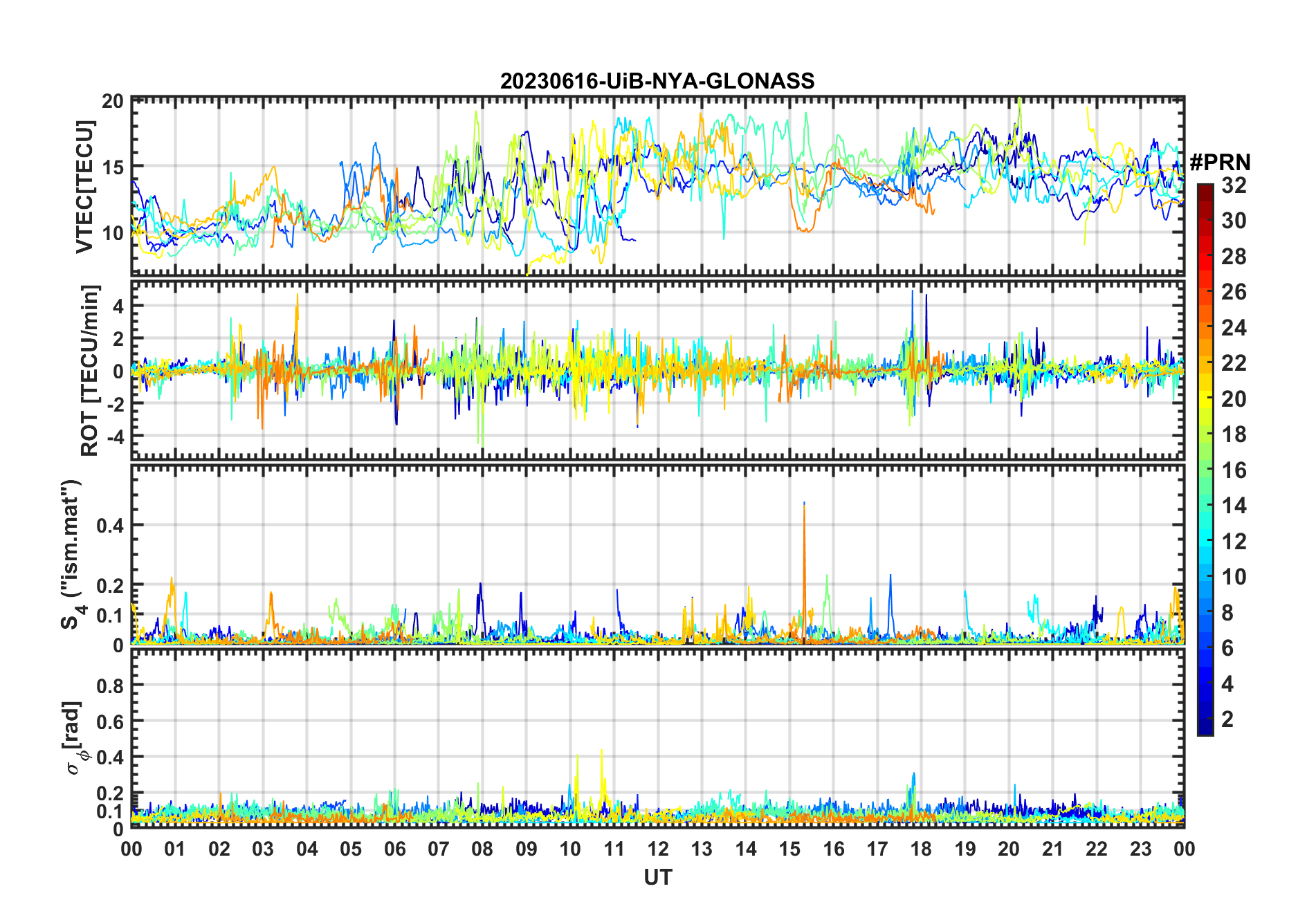Click the S4 ("ism.mat") axis label
The height and width of the screenshot is (920, 1316).
(x=72, y=555)
